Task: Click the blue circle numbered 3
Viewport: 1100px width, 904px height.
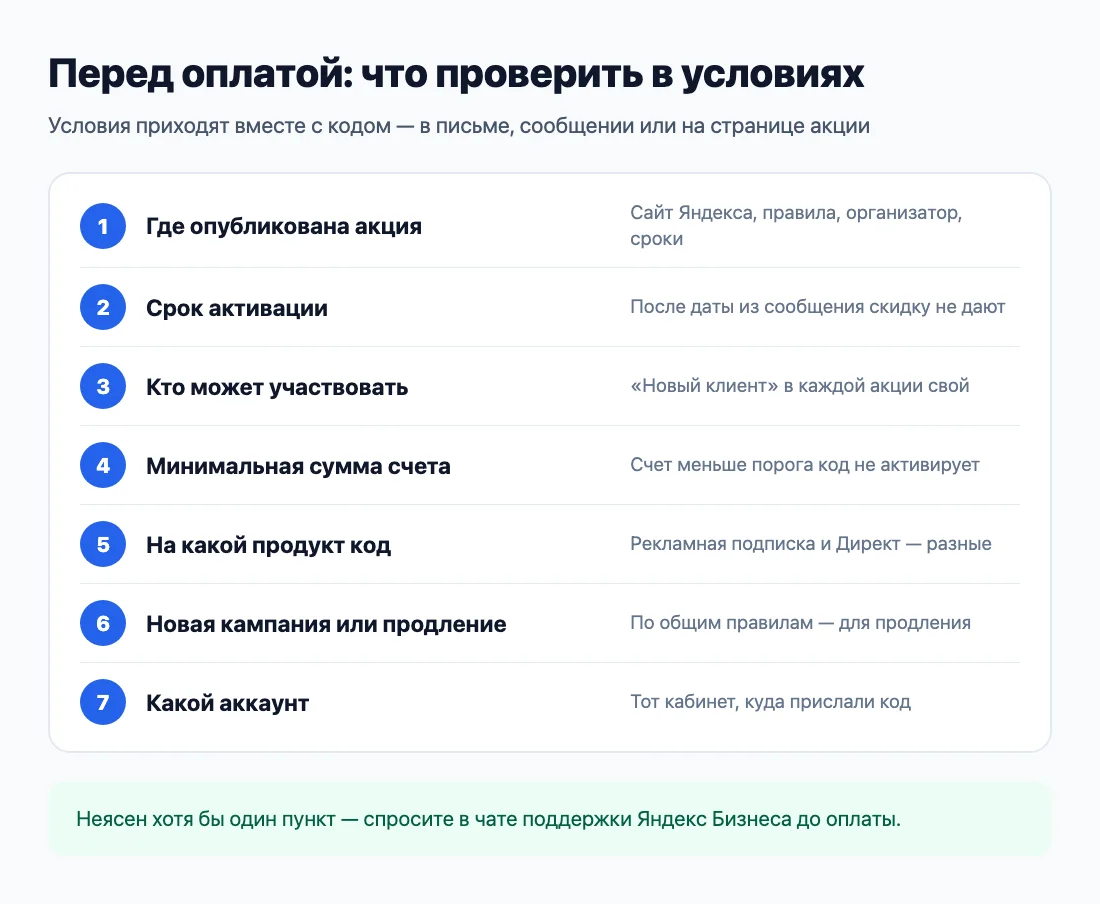Action: [103, 386]
